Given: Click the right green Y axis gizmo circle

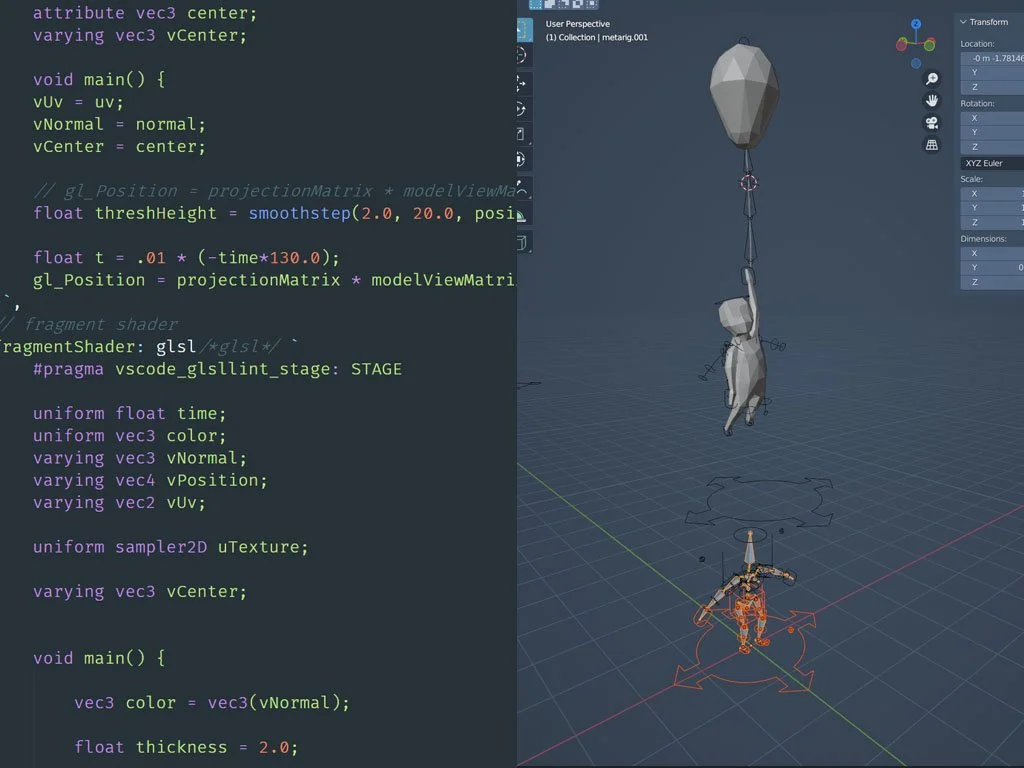Looking at the screenshot, I should pyautogui.click(x=929, y=44).
